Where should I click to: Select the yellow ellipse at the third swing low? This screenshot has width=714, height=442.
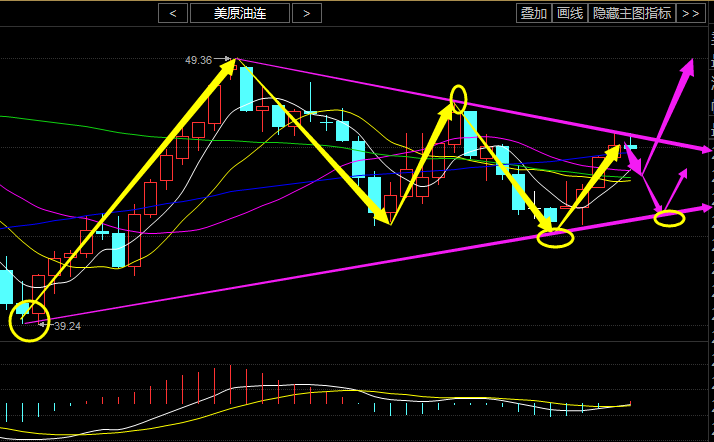(x=556, y=237)
